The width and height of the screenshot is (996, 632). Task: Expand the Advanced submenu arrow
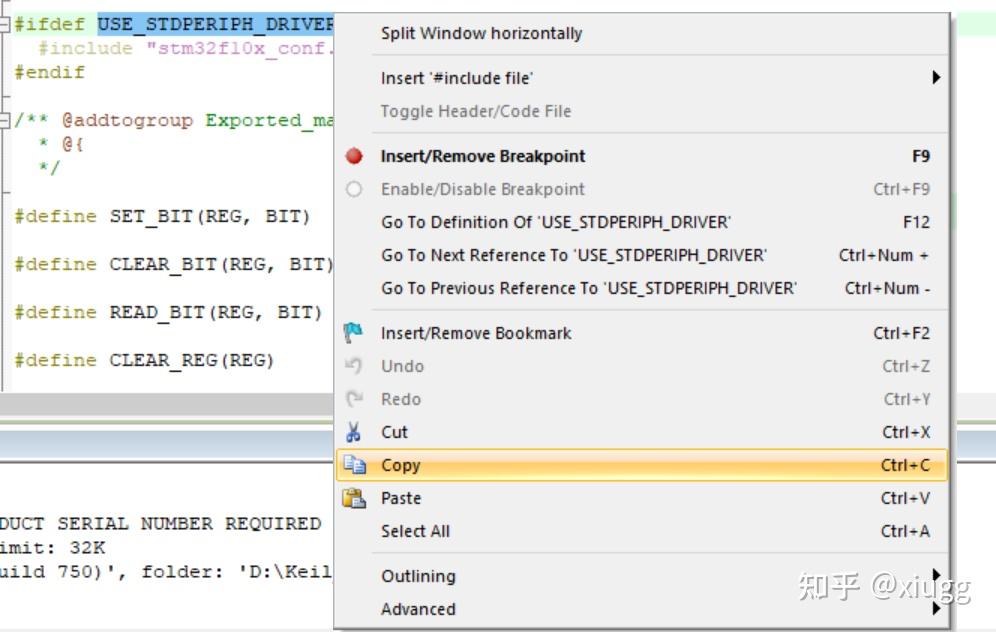click(x=936, y=608)
